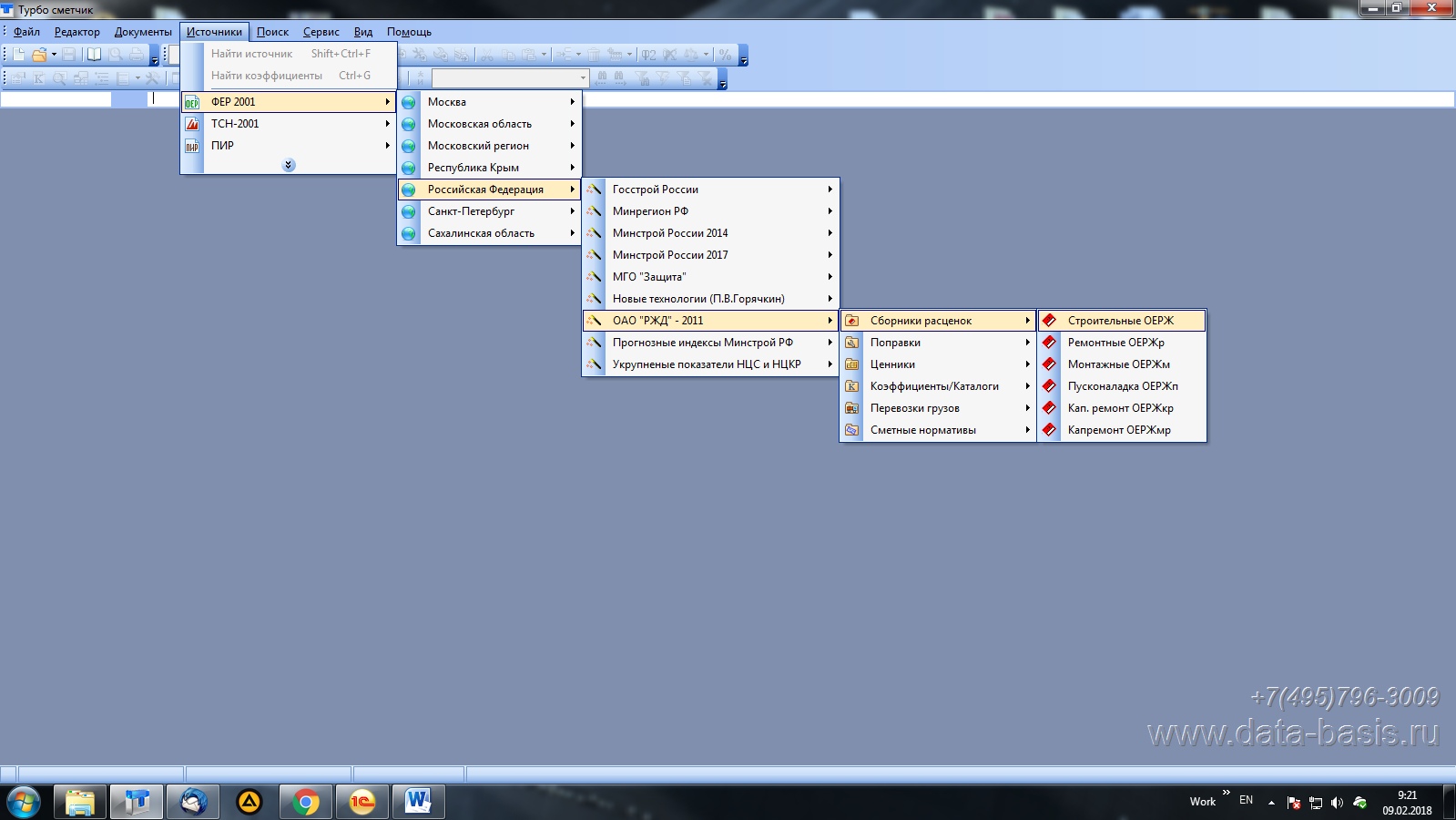Open Сметные нормативы submenu

tap(938, 430)
